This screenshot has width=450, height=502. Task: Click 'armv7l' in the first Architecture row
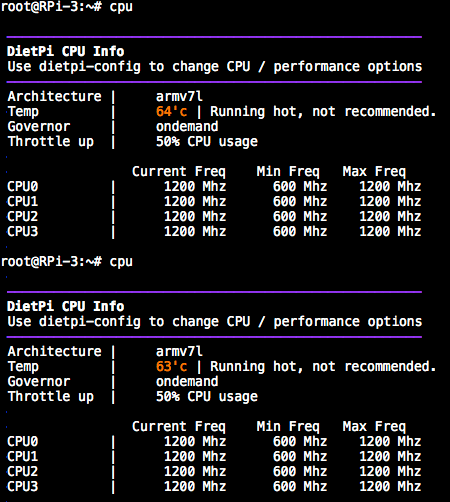[179, 96]
